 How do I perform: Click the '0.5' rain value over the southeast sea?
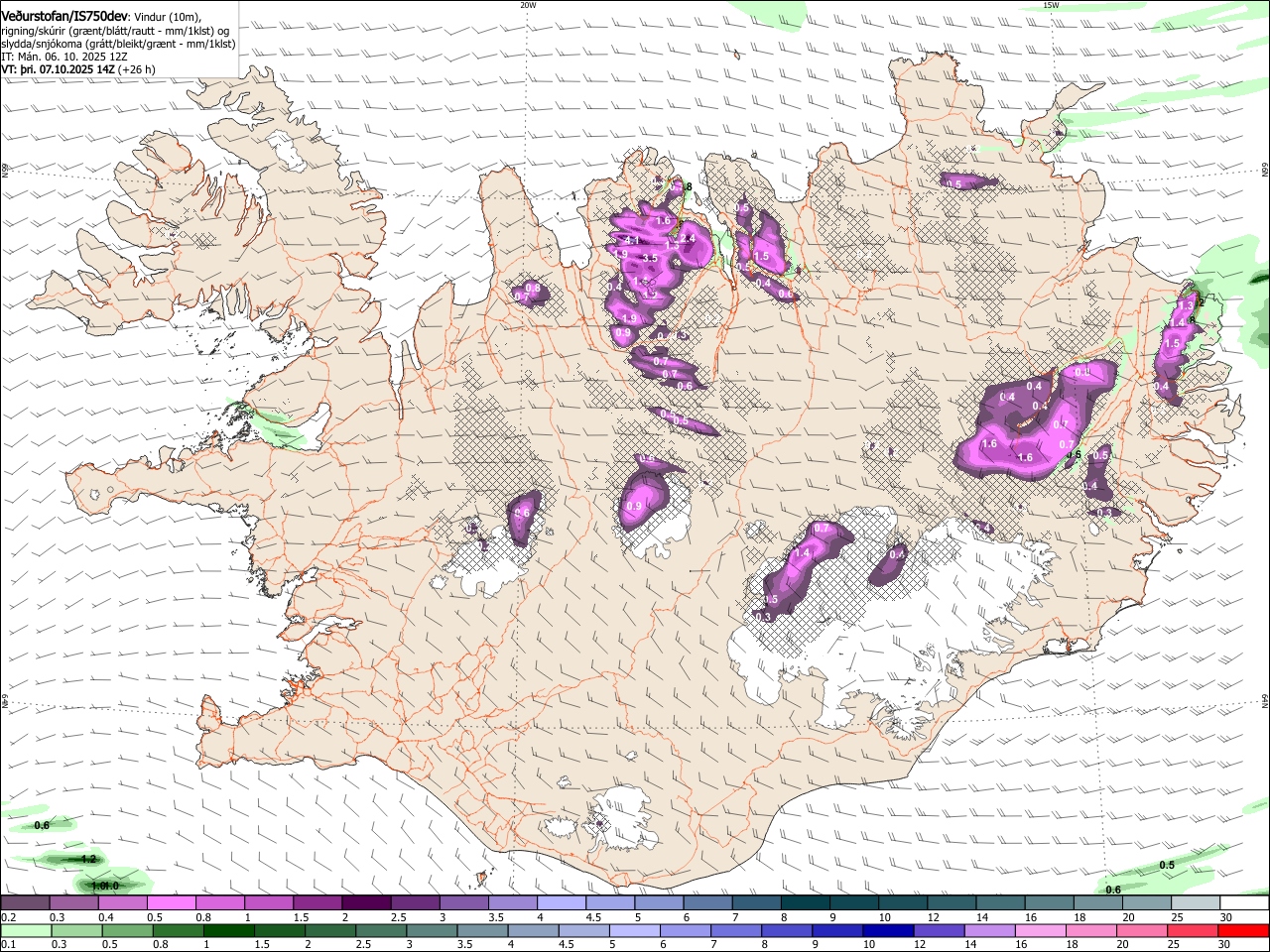(1167, 865)
